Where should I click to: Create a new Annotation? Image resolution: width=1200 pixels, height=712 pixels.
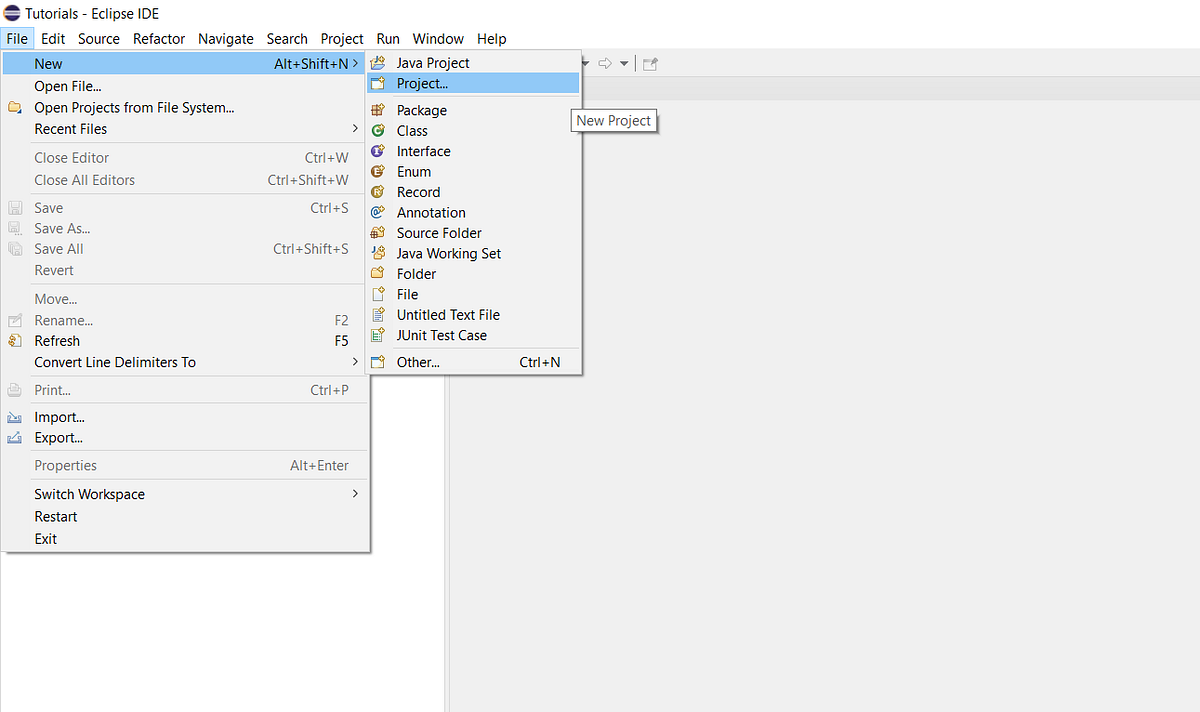pos(430,212)
